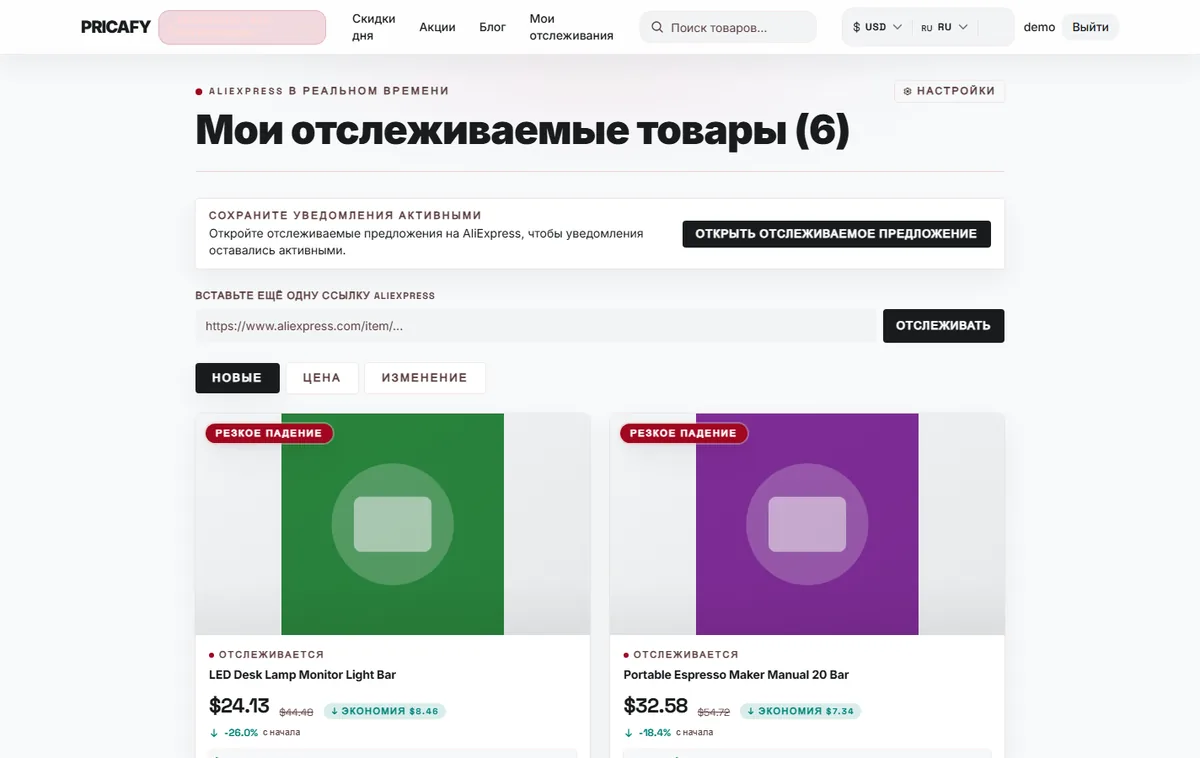Viewport: 1200px width, 758px height.
Task: Open the Акции menu item
Action: point(437,27)
